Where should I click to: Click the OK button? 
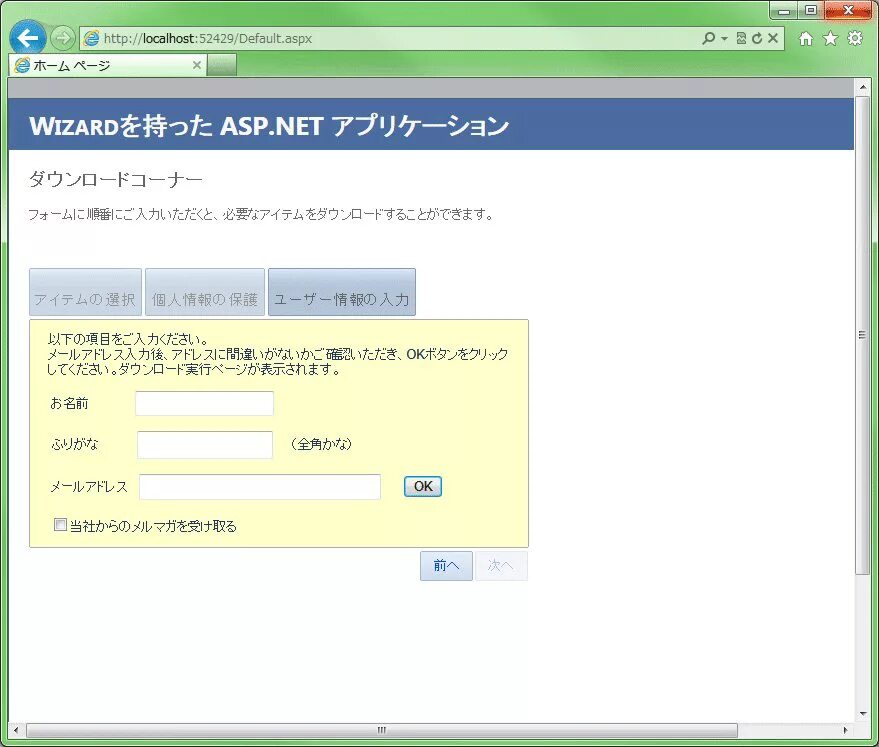coord(423,486)
